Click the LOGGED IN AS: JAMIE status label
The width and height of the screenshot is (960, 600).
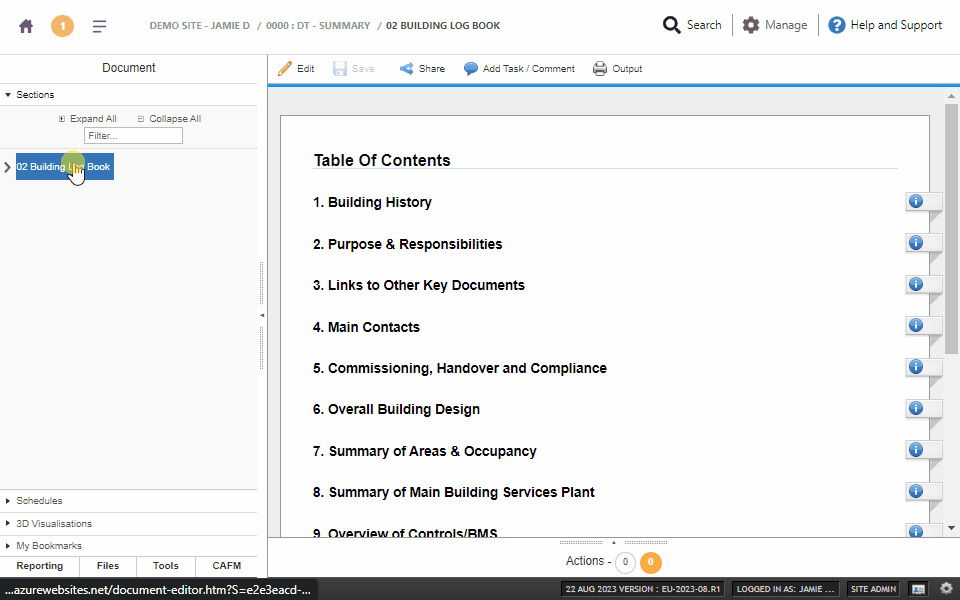(x=786, y=589)
